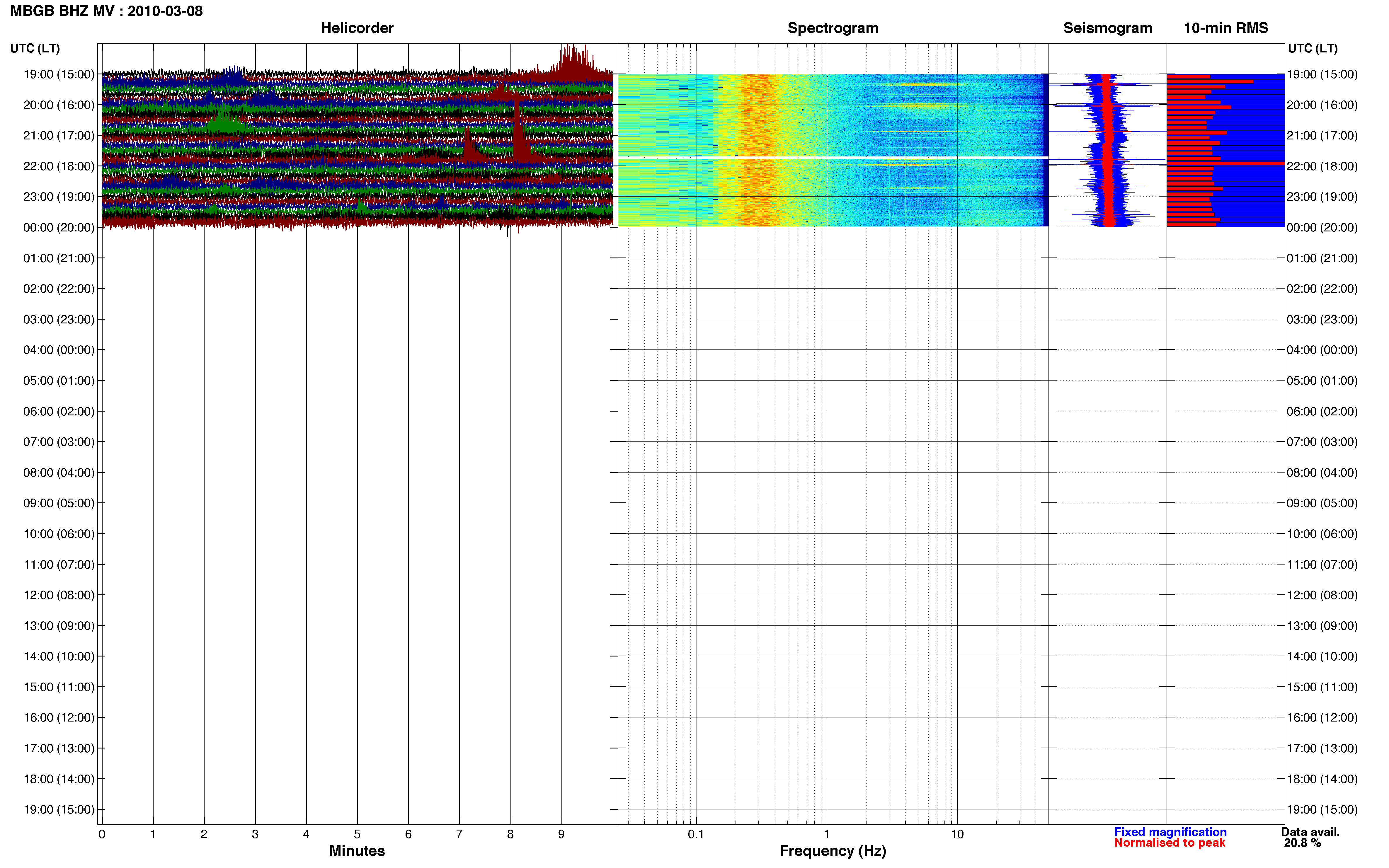
Task: Click left axis label '16:00 (12:00)'
Action: 59,718
